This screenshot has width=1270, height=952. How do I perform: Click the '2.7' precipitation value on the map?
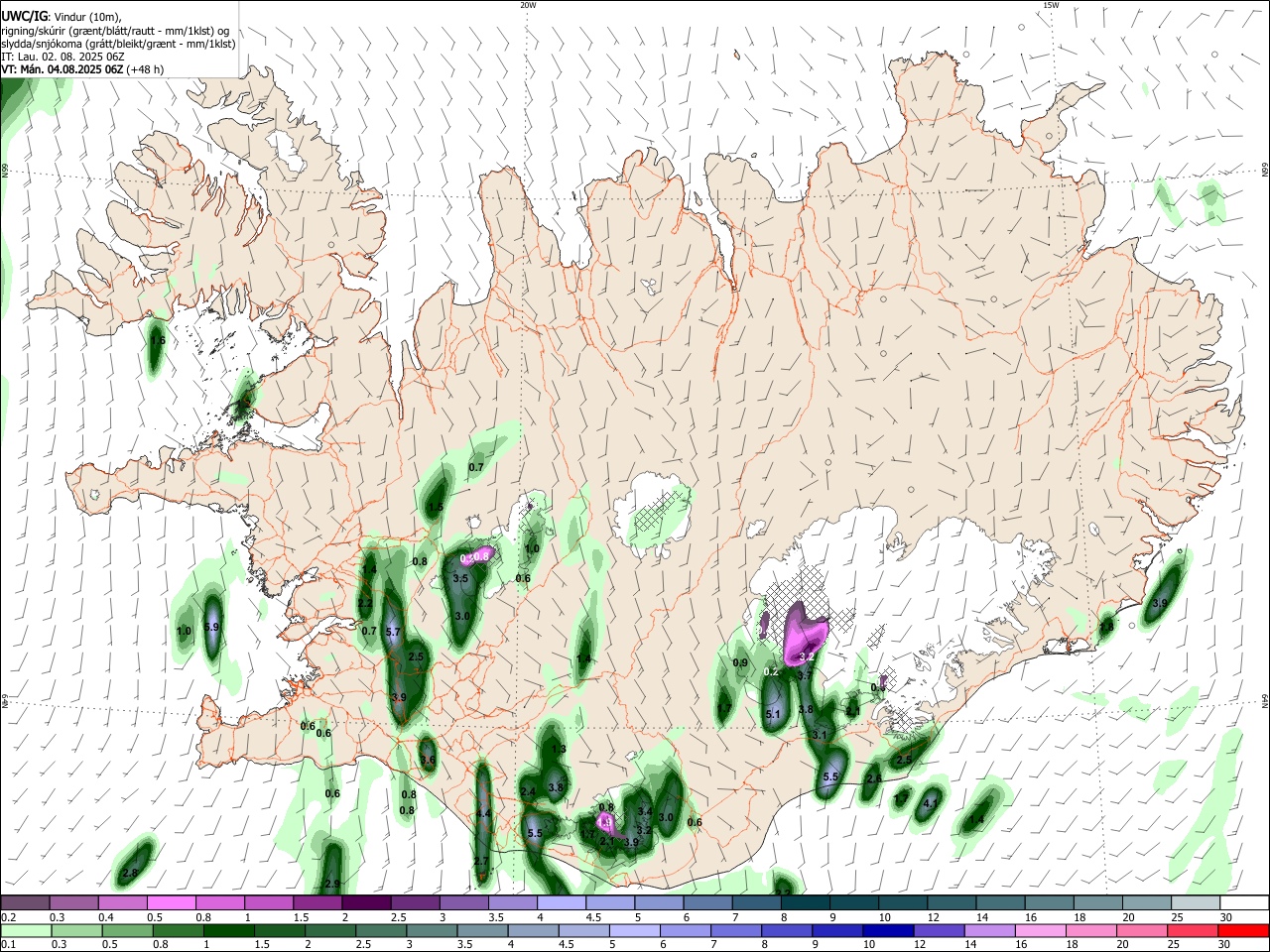tap(481, 861)
